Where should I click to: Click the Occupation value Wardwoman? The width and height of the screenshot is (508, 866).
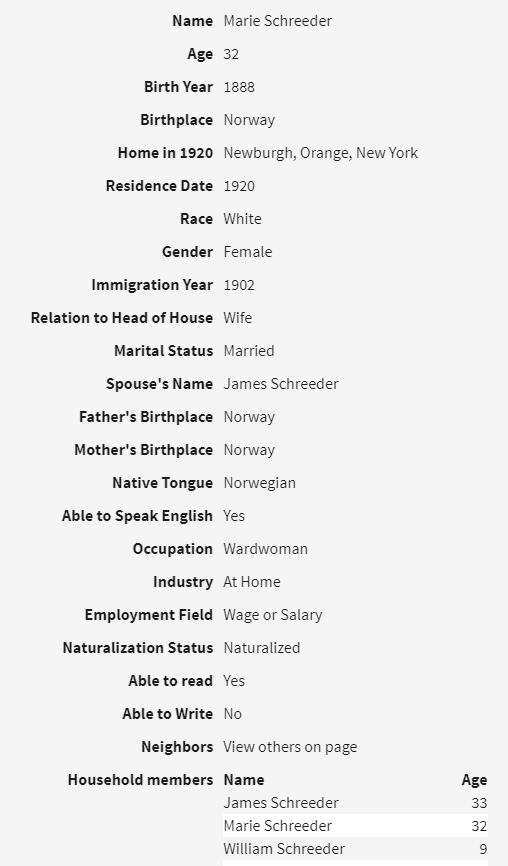point(265,549)
